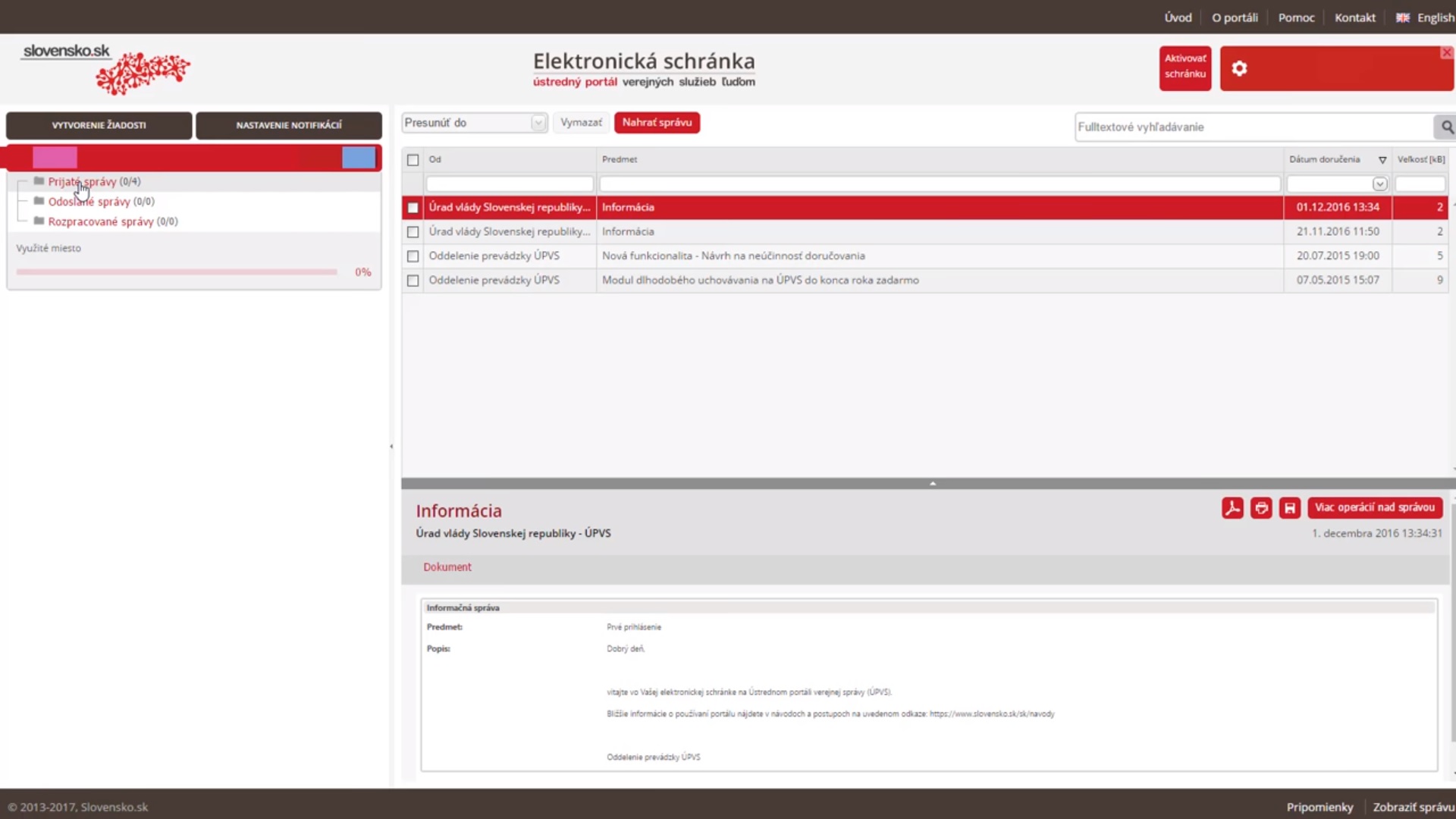
Task: Focus the Predmet column filter field
Action: point(940,184)
